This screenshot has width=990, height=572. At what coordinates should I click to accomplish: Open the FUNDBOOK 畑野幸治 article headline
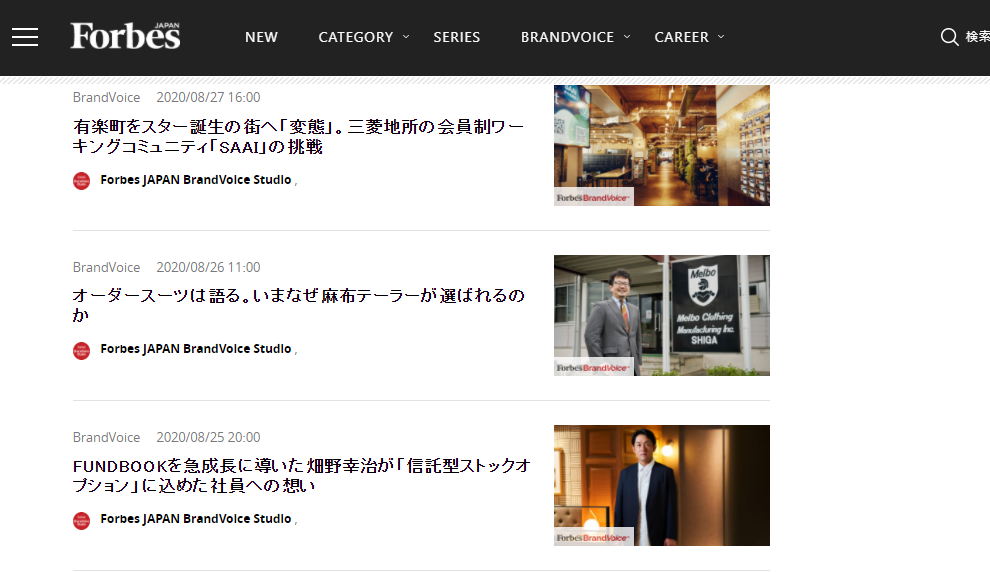[x=301, y=475]
